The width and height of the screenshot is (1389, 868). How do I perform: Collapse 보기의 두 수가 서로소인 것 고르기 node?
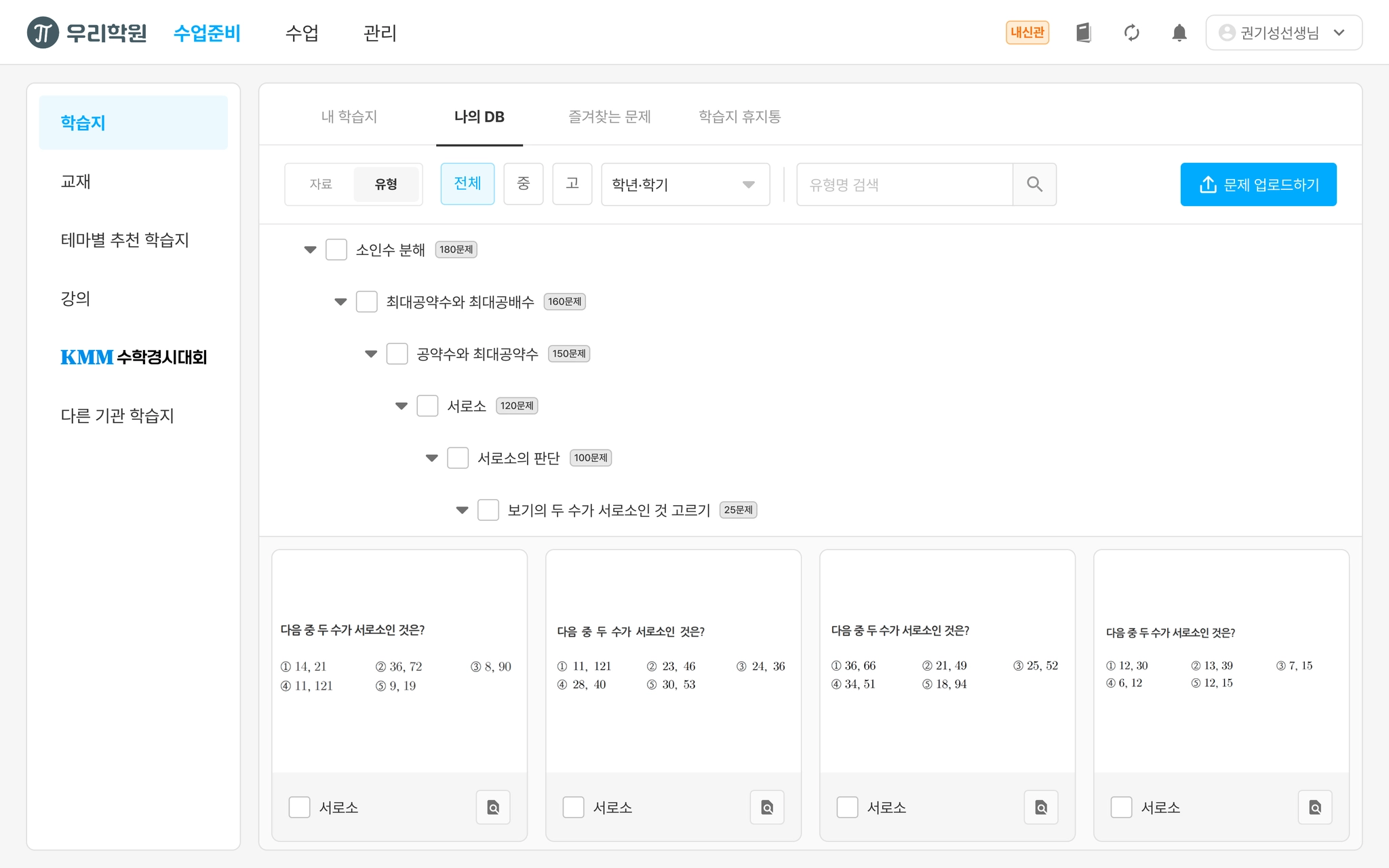(x=463, y=510)
